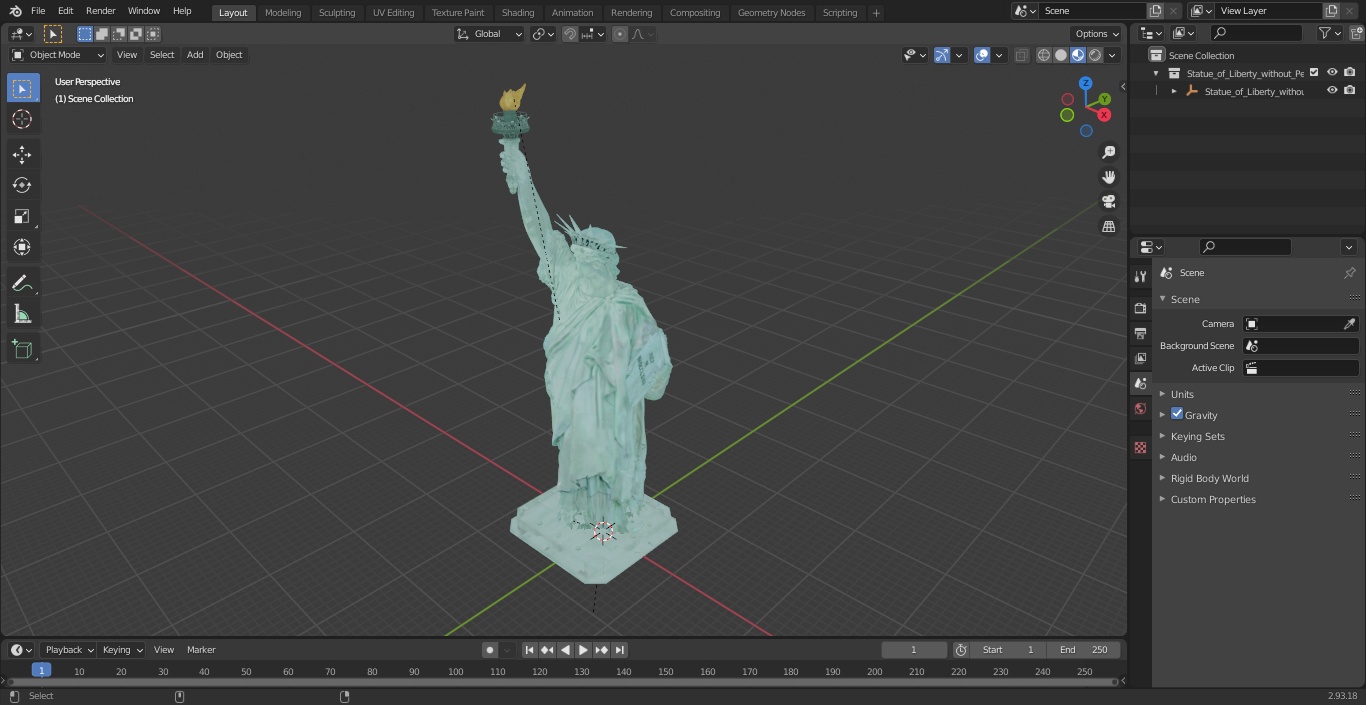Image resolution: width=1366 pixels, height=705 pixels.
Task: Activate the Rotate tool
Action: (22, 185)
